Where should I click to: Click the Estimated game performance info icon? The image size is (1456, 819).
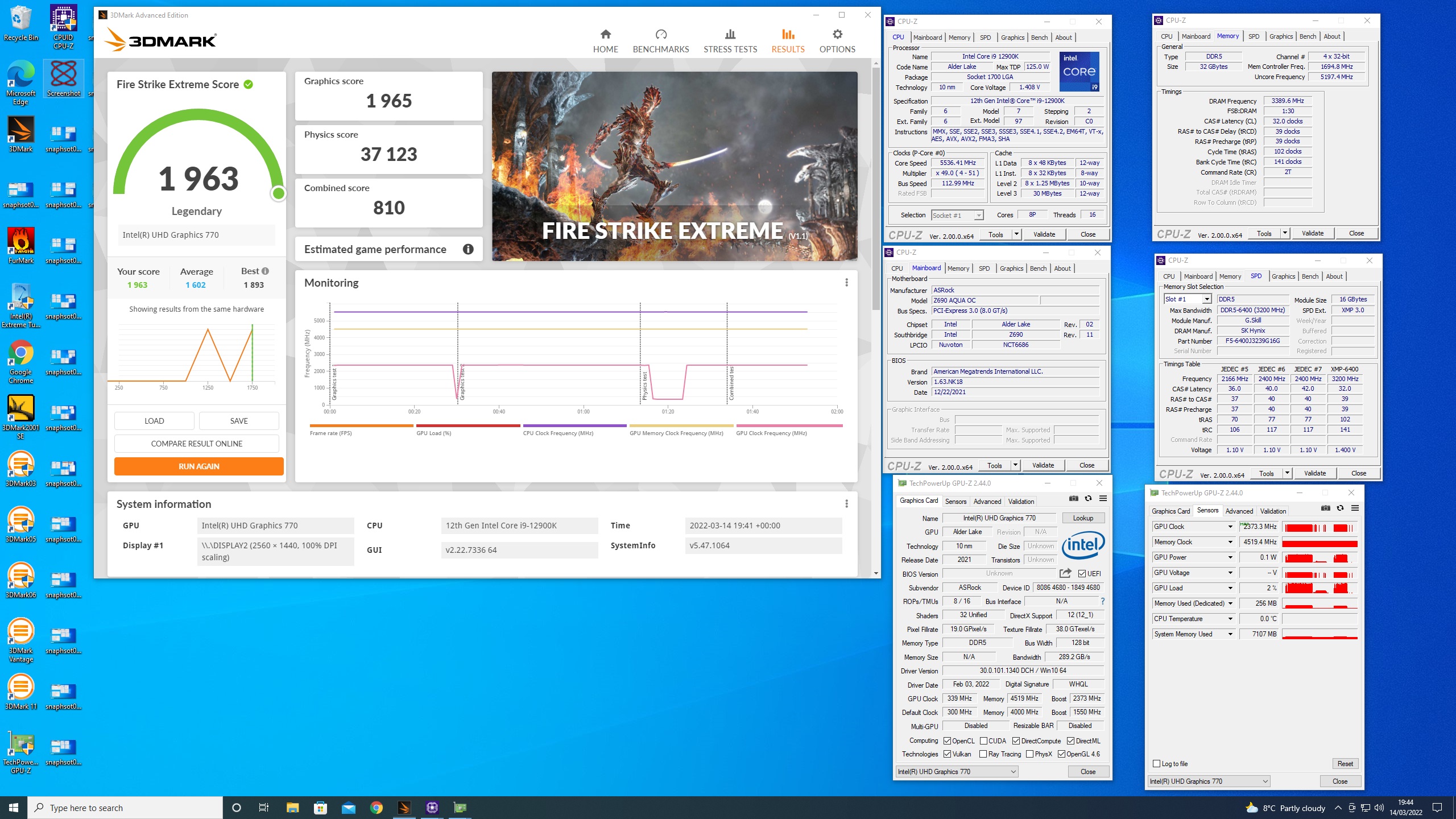pyautogui.click(x=468, y=249)
